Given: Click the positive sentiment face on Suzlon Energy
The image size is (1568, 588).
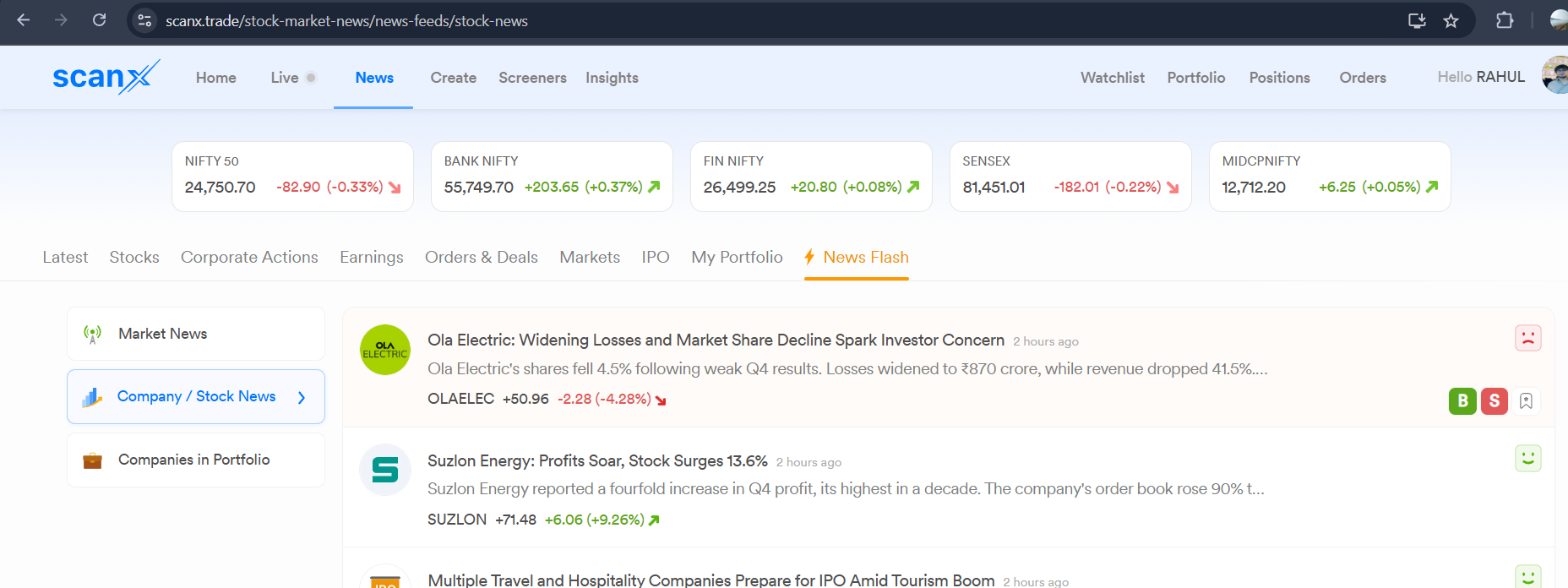Looking at the screenshot, I should coord(1527,458).
